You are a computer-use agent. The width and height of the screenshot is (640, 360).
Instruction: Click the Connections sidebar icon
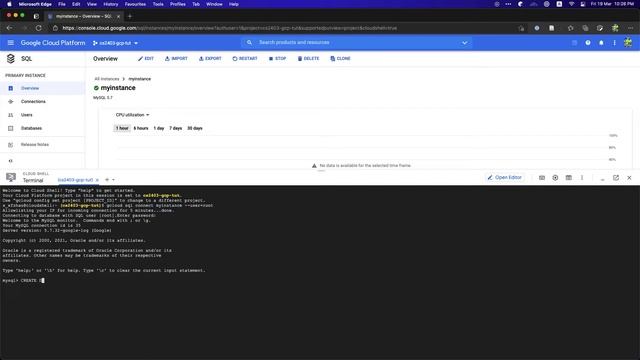11,102
